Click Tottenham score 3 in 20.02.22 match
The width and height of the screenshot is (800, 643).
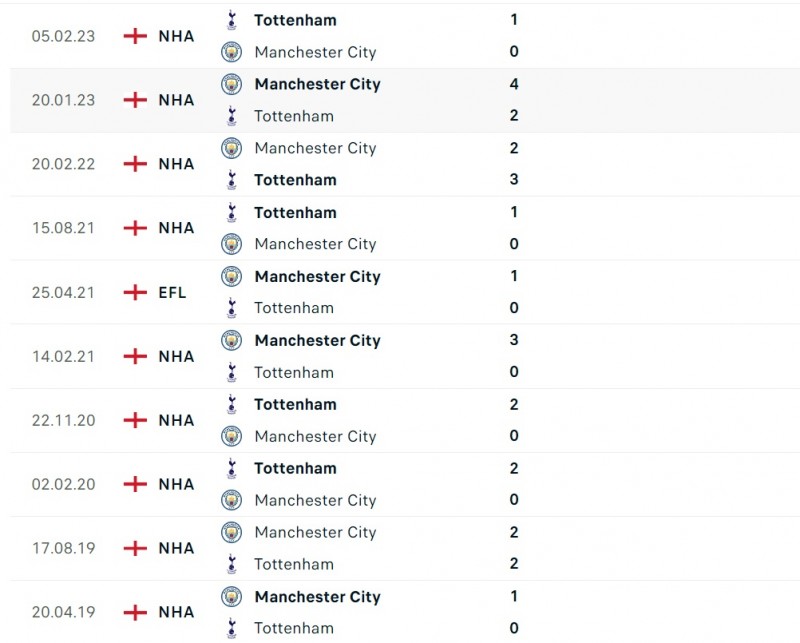[514, 180]
